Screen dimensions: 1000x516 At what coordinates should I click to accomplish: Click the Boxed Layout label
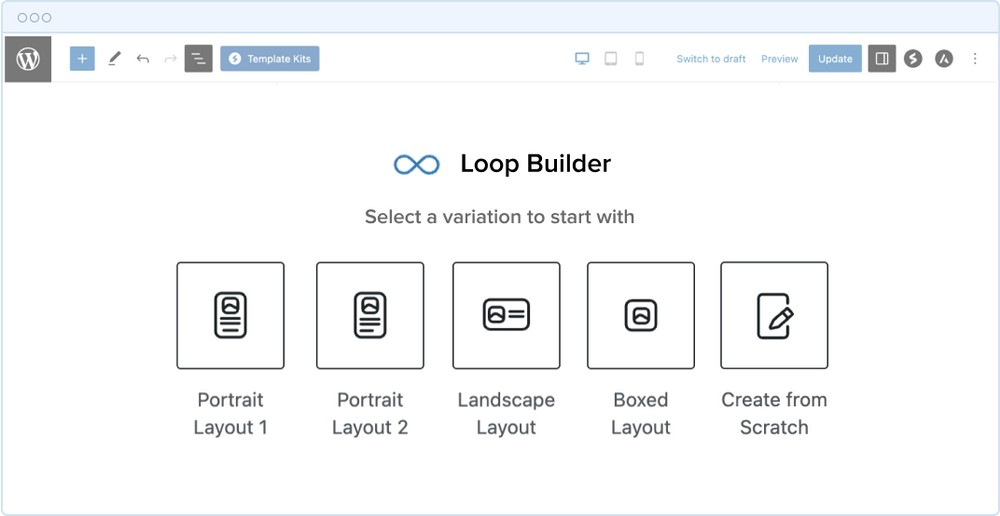click(x=641, y=413)
